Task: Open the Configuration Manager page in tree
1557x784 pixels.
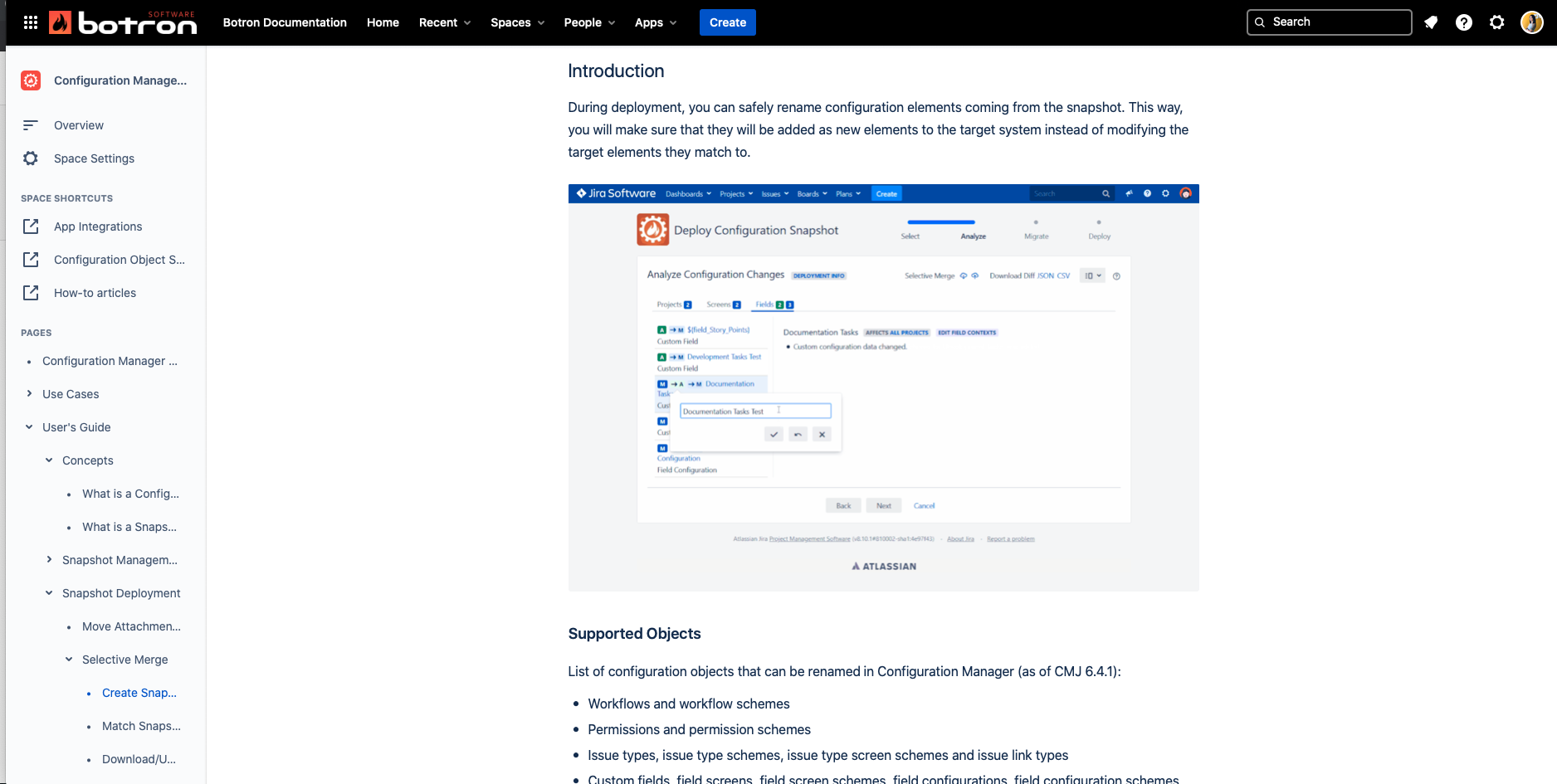Action: coord(110,361)
